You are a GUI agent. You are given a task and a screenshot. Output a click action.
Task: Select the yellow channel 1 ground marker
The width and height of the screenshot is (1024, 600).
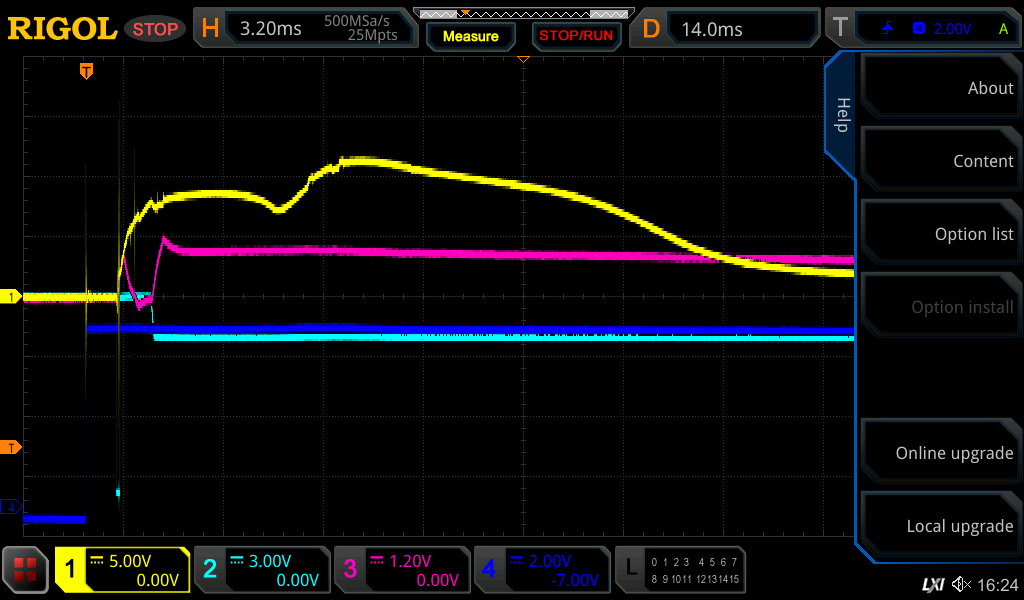[12, 297]
